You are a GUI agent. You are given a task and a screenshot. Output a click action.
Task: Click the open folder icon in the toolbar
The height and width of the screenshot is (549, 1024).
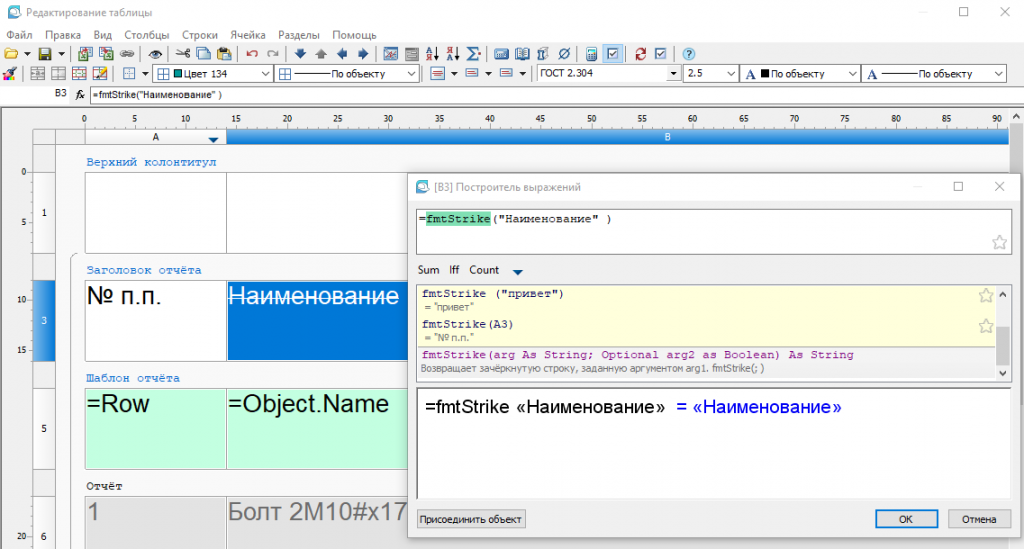pyautogui.click(x=11, y=54)
